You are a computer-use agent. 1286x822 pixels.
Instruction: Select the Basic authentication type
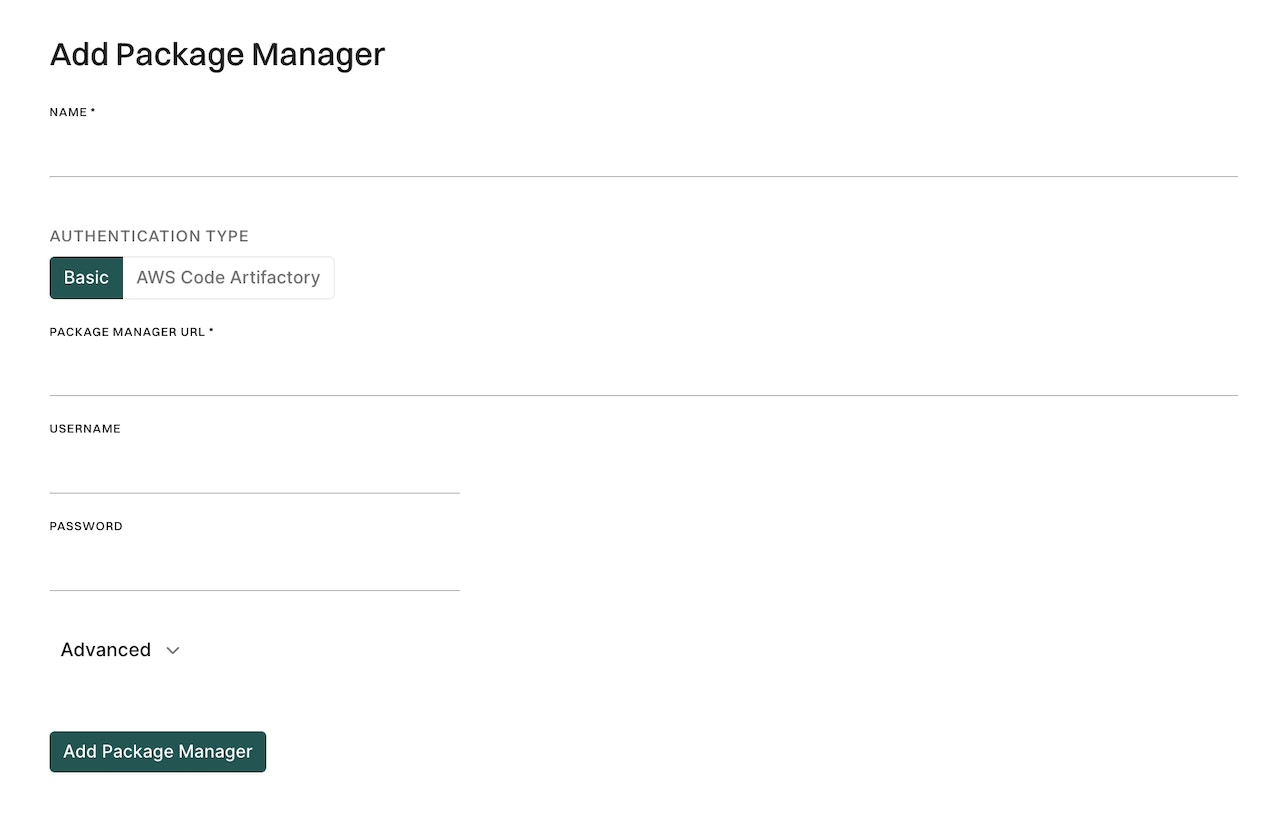[x=86, y=277]
